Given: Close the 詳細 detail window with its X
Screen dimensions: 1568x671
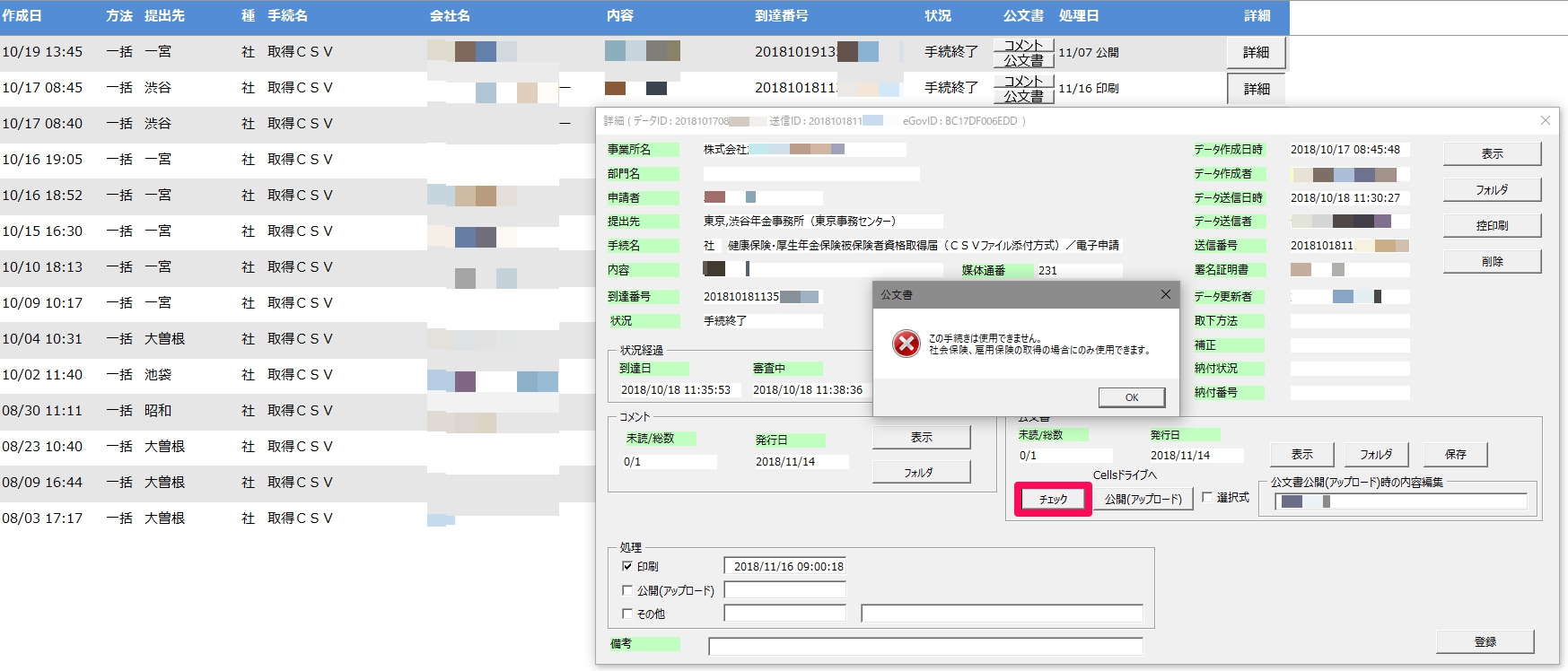Looking at the screenshot, I should (1545, 120).
